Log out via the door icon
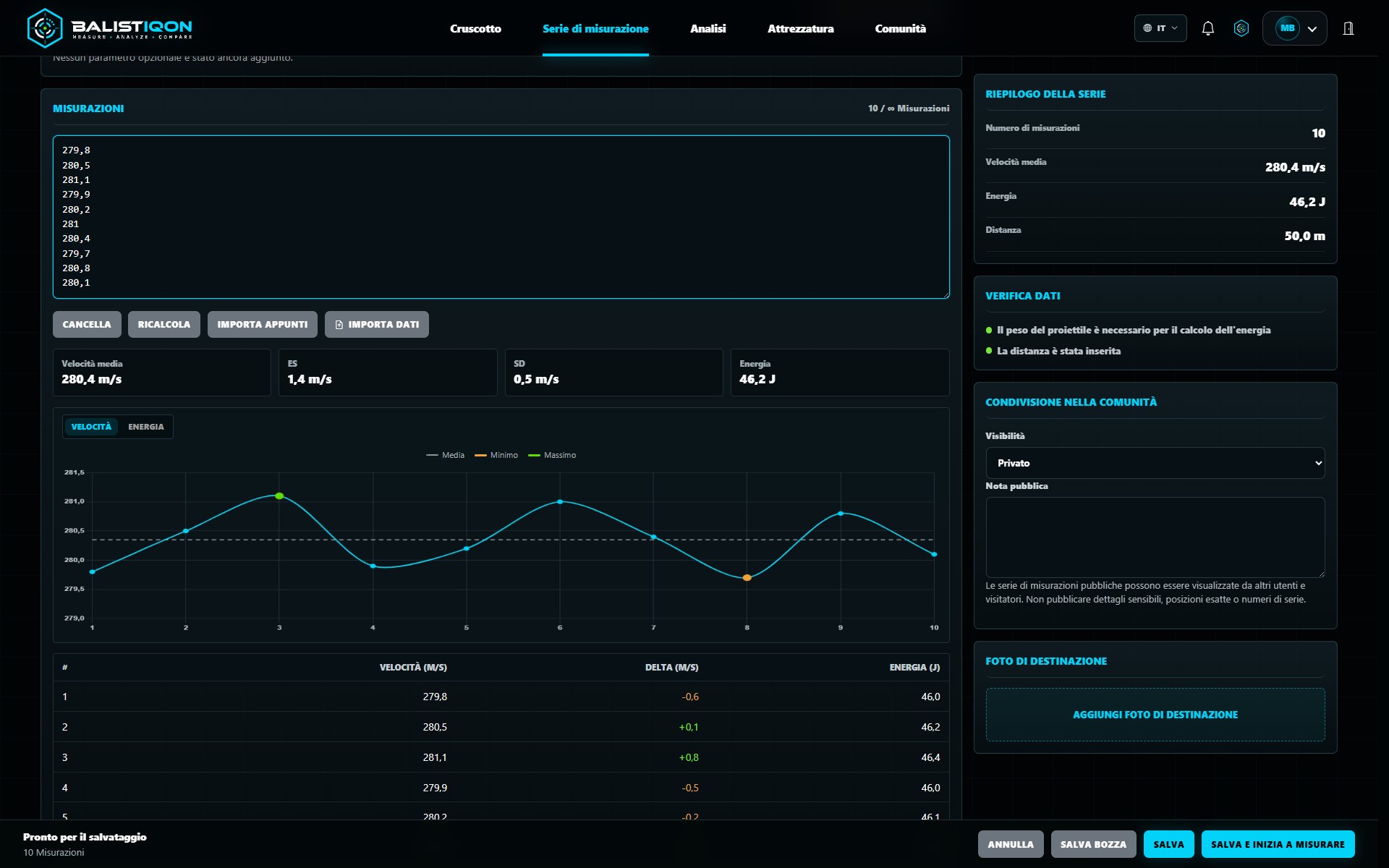The height and width of the screenshot is (868, 1389). (x=1348, y=28)
